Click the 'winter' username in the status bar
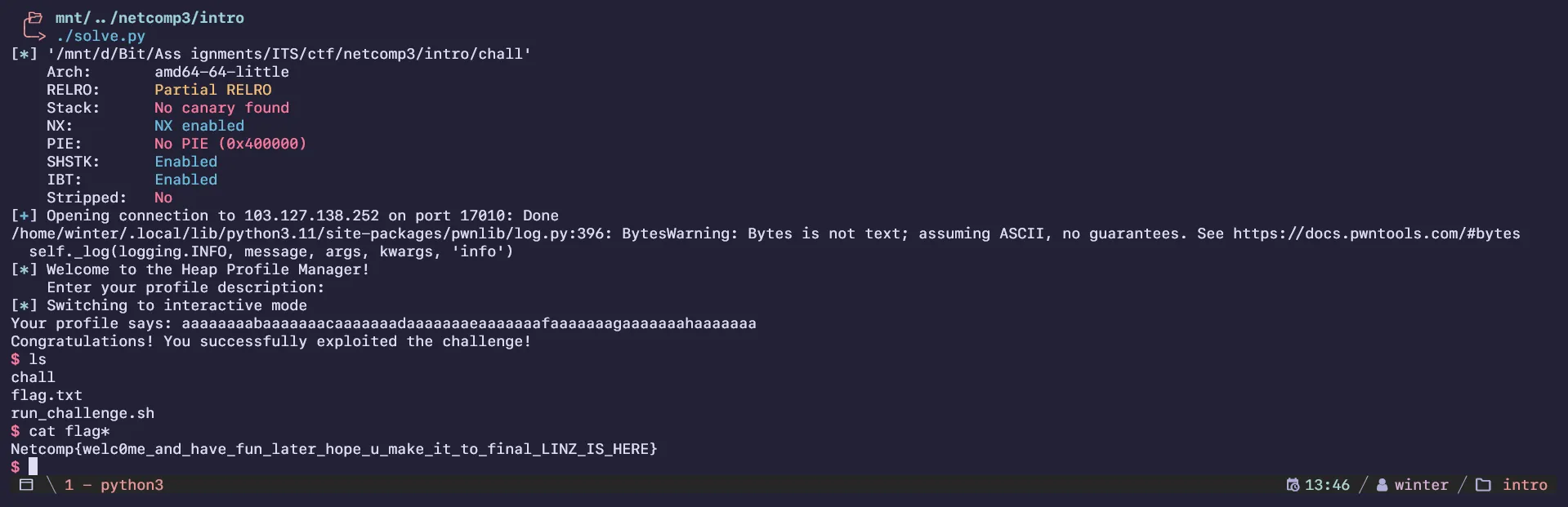1568x507 pixels. click(x=1421, y=485)
